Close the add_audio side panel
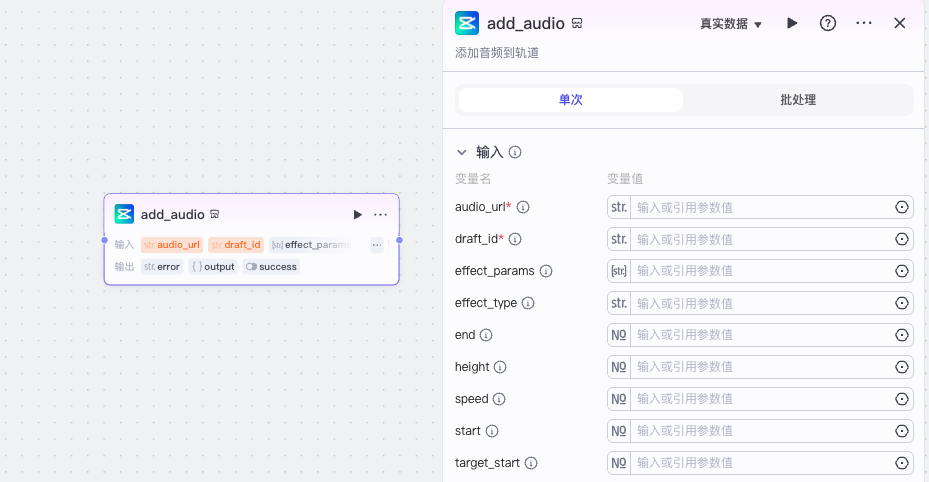Screen dimensions: 929x482 [899, 23]
